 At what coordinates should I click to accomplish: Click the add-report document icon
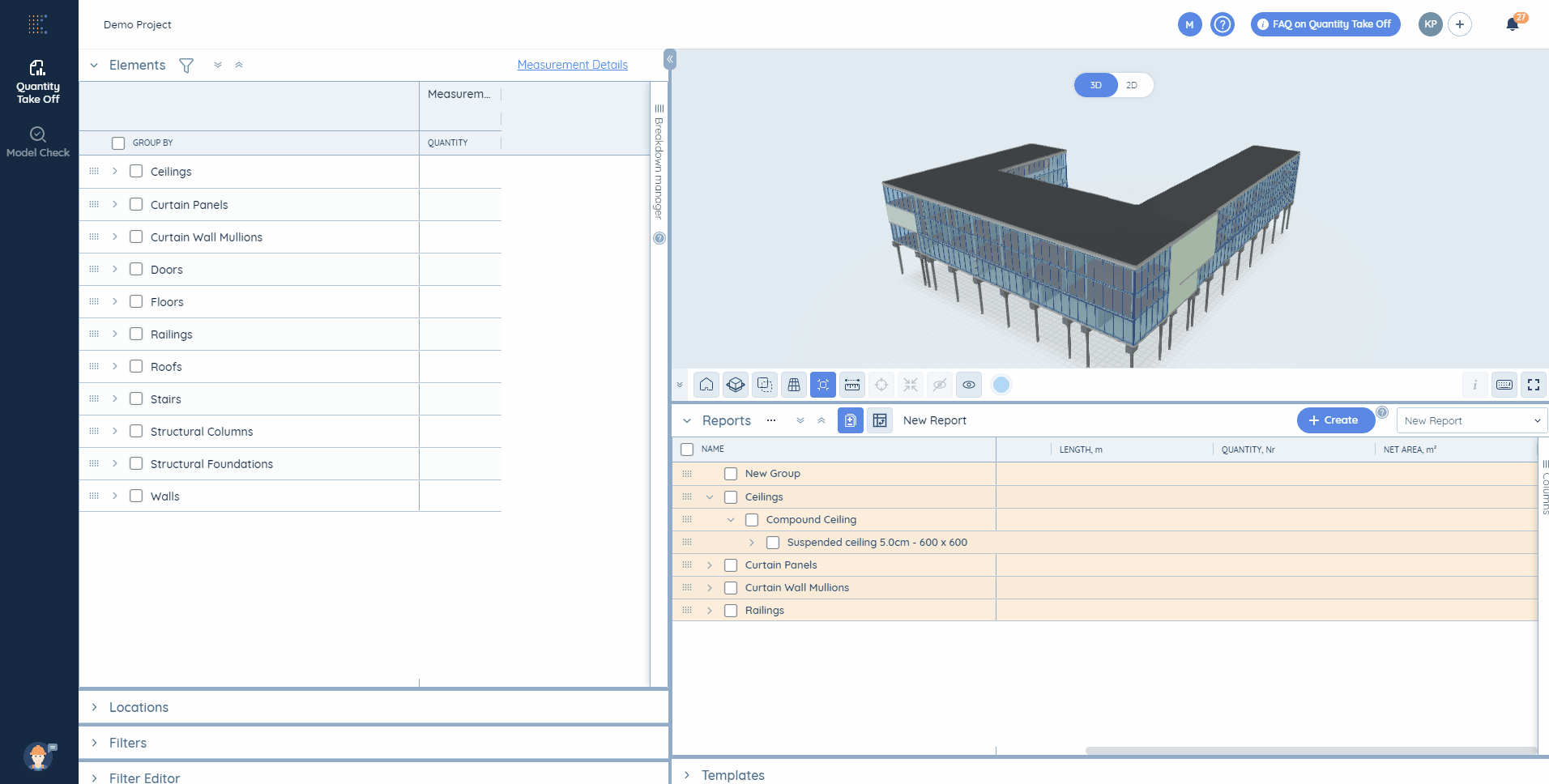[851, 420]
